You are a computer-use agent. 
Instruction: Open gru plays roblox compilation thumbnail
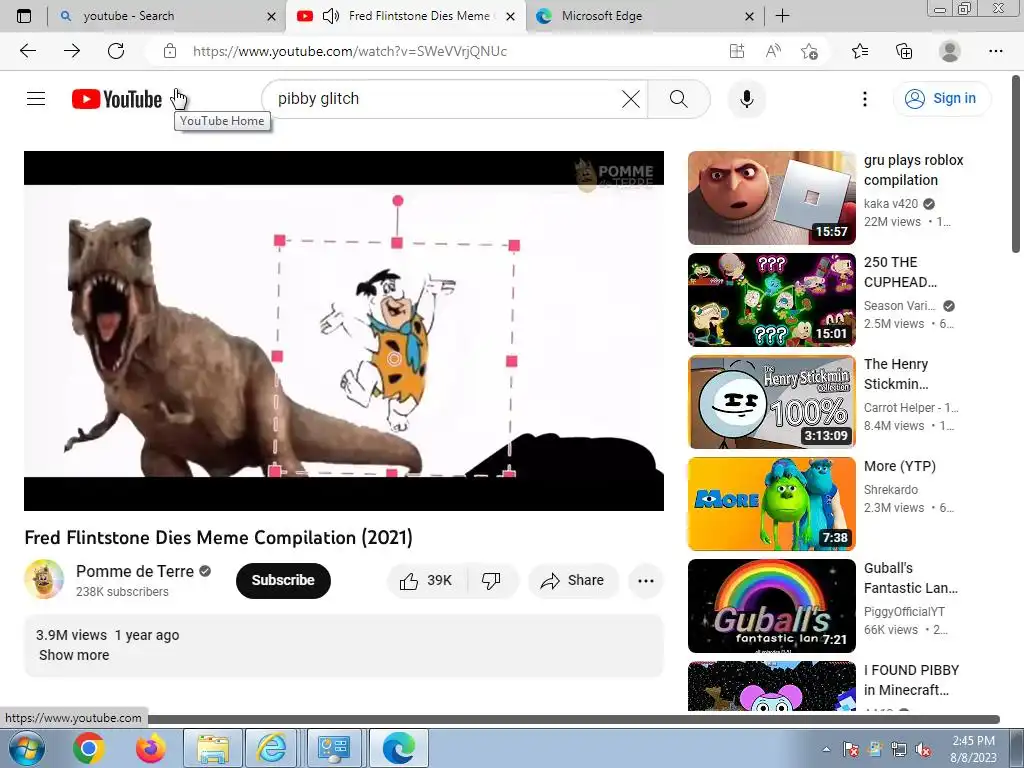click(772, 198)
